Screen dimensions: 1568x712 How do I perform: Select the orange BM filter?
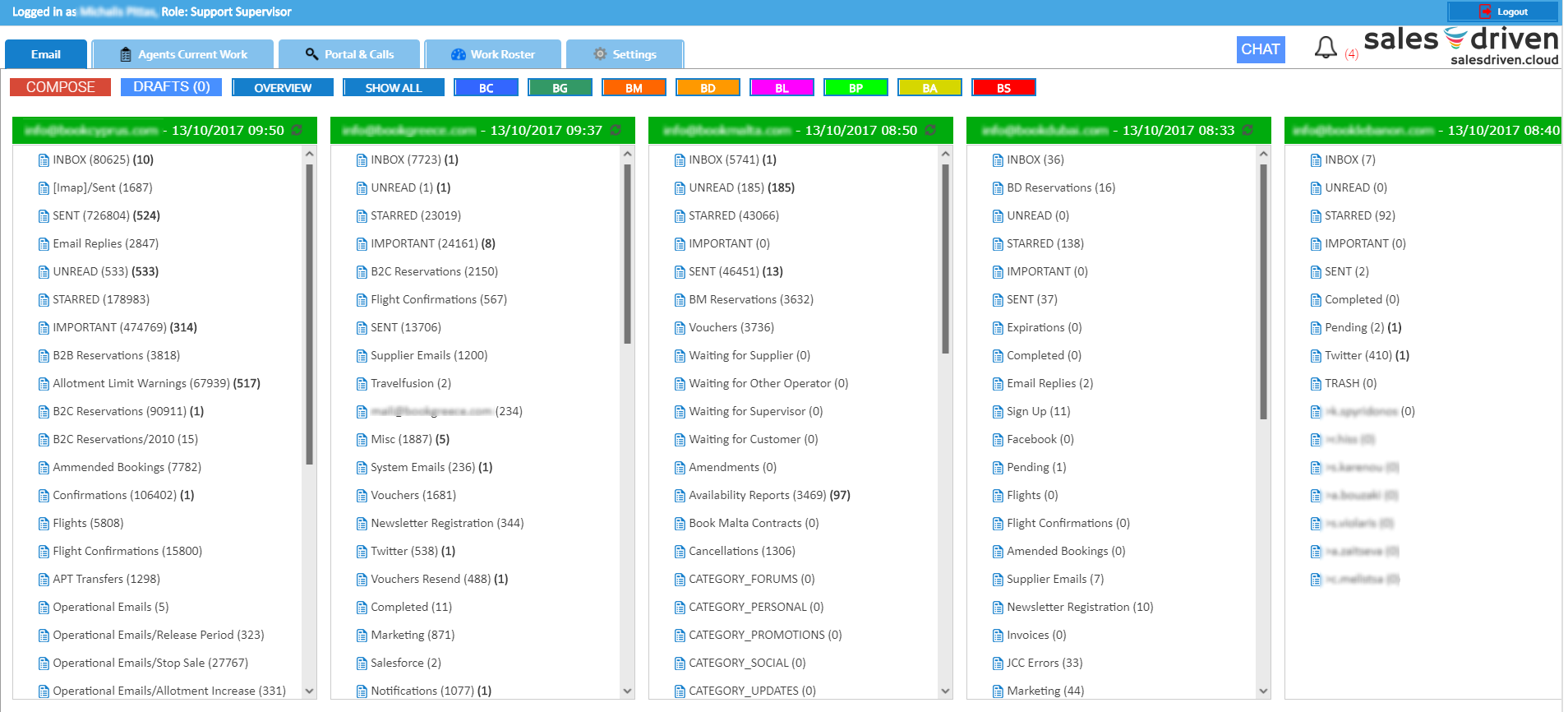(x=634, y=87)
